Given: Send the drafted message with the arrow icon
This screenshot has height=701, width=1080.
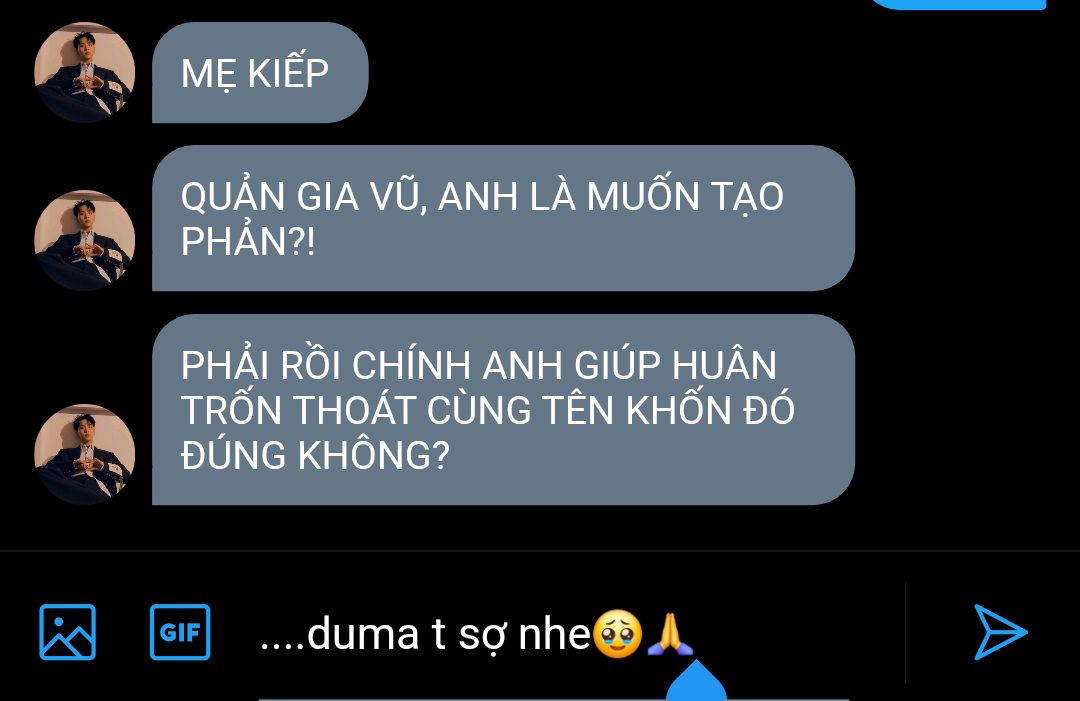Looking at the screenshot, I should (1000, 632).
